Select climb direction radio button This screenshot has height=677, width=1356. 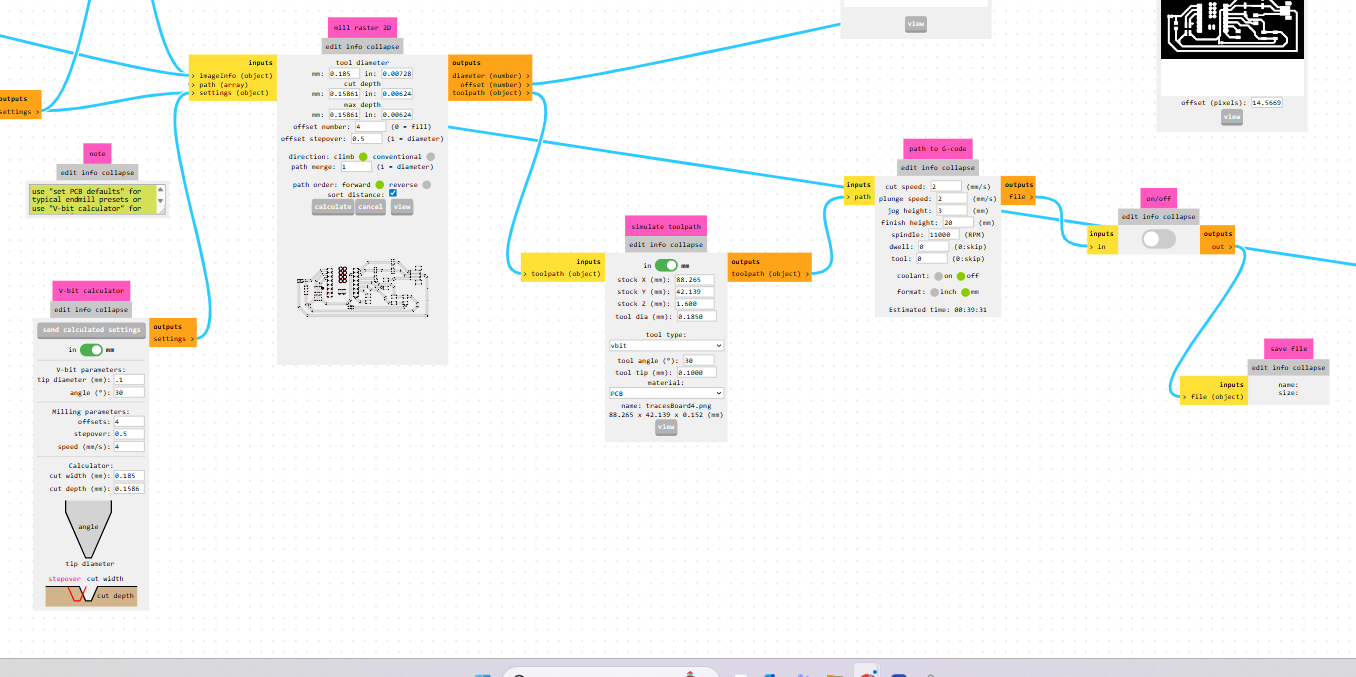point(363,157)
